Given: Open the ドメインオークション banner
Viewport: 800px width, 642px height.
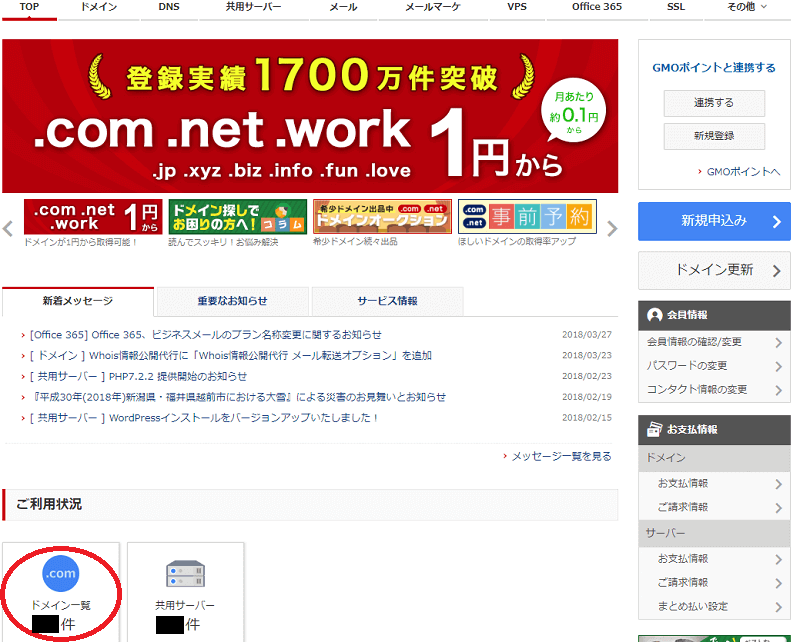Looking at the screenshot, I should 382,217.
